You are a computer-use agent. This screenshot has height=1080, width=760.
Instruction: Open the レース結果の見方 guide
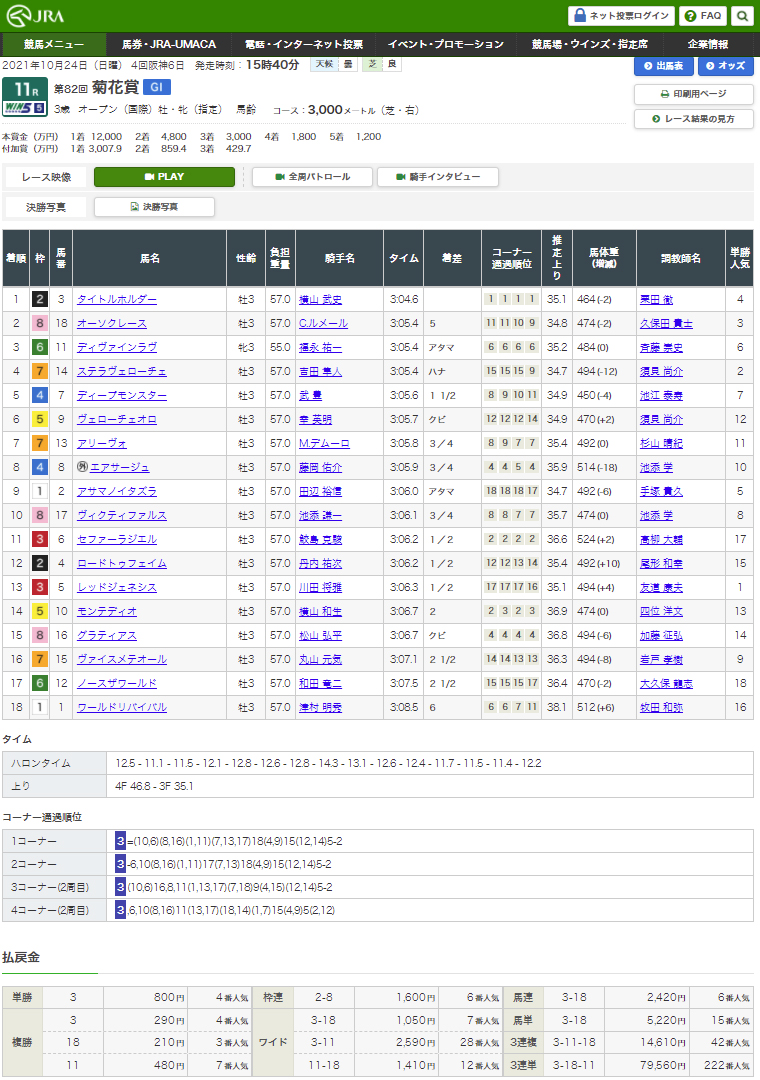(693, 119)
